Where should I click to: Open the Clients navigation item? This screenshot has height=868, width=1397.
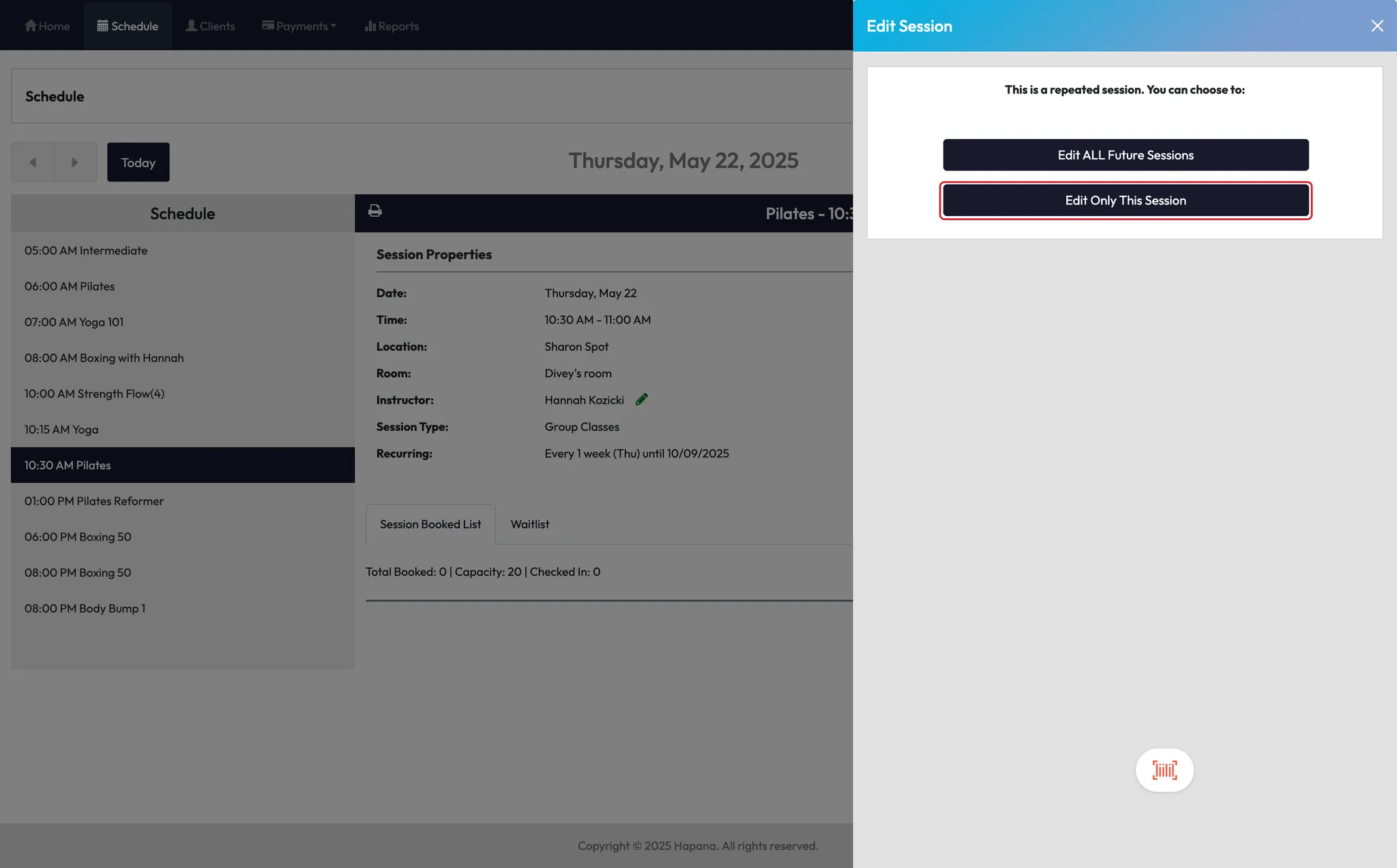(210, 26)
